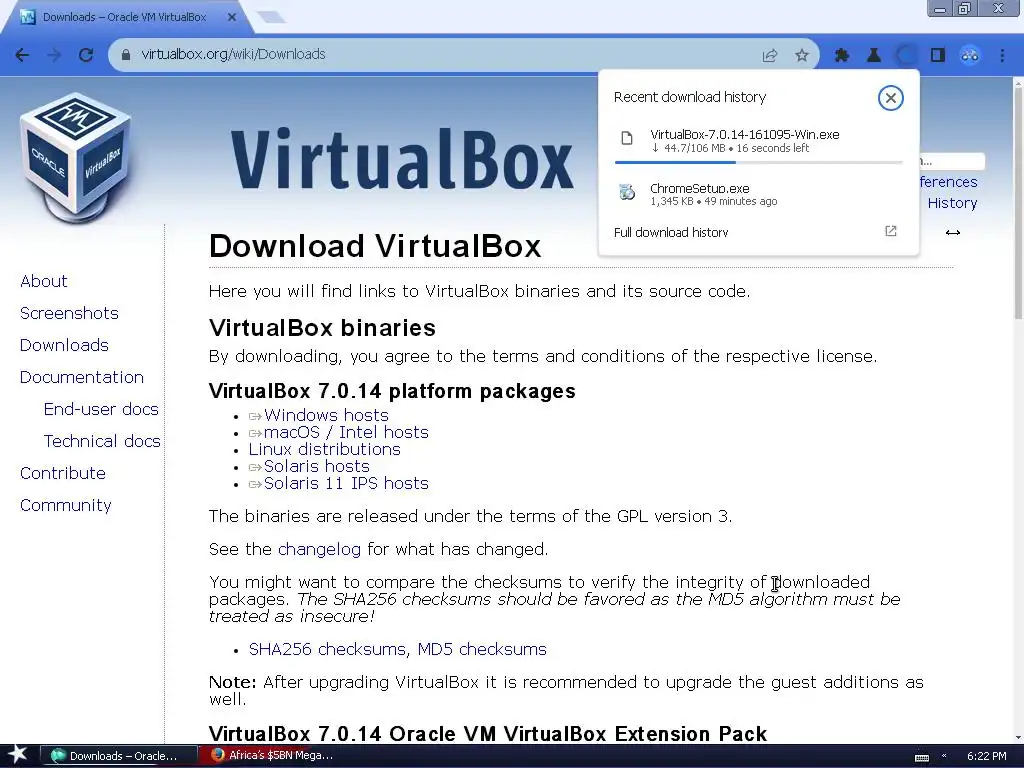The width and height of the screenshot is (1024, 768).
Task: Open the SHA256 checksums link
Action: click(329, 649)
